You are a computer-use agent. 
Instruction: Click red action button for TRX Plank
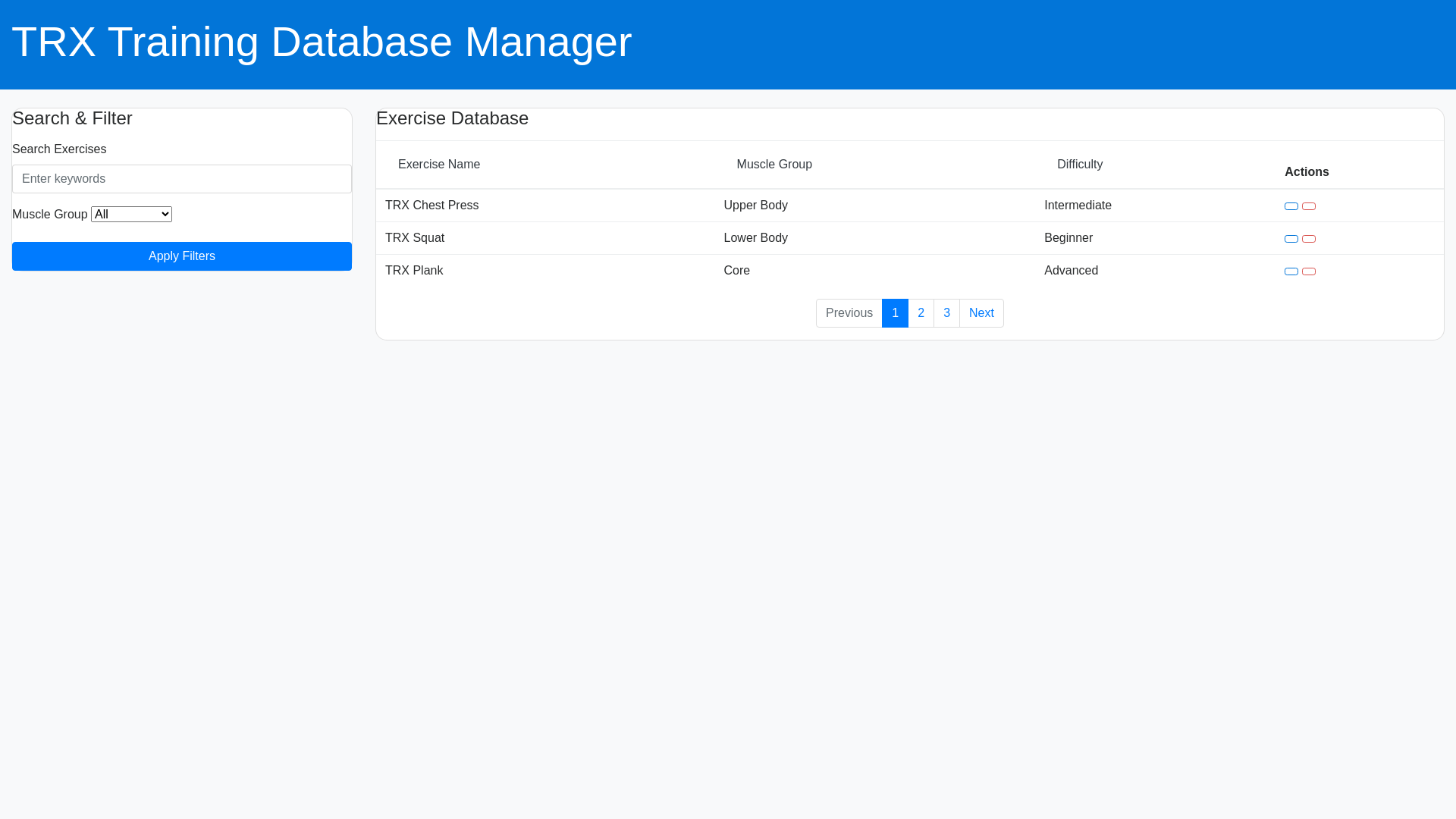pos(1308,271)
